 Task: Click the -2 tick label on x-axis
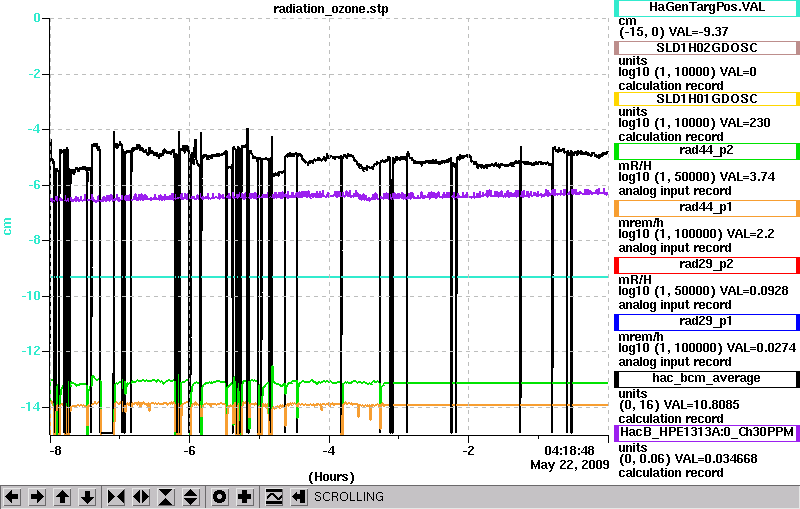point(468,451)
